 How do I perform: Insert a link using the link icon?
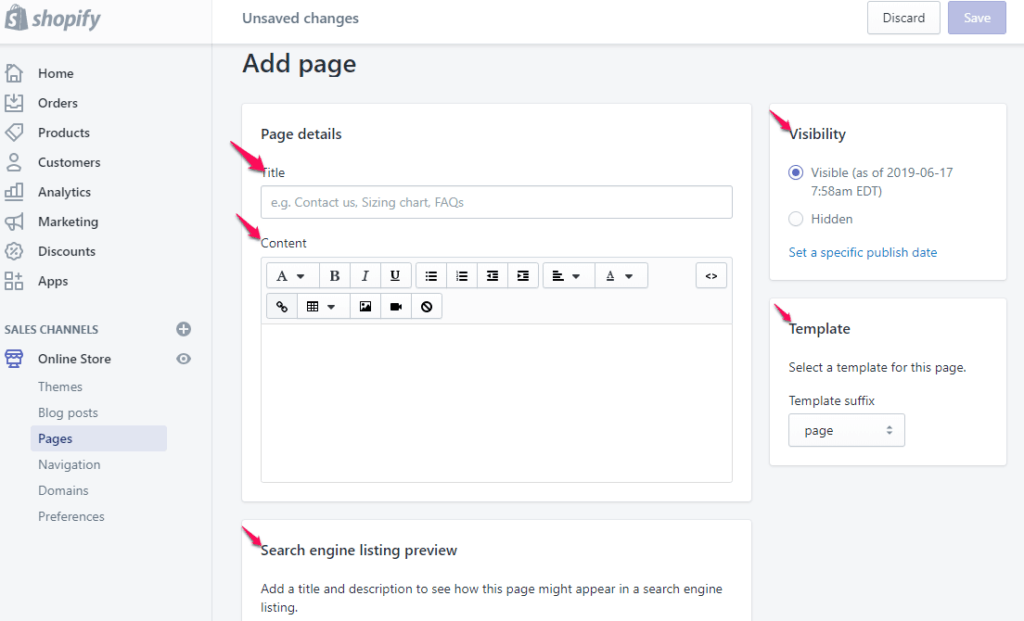[x=282, y=307]
